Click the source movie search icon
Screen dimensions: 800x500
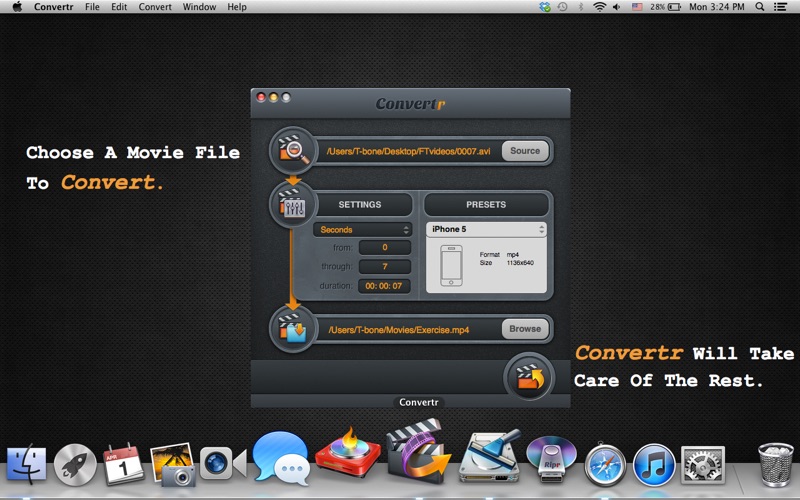pos(293,151)
